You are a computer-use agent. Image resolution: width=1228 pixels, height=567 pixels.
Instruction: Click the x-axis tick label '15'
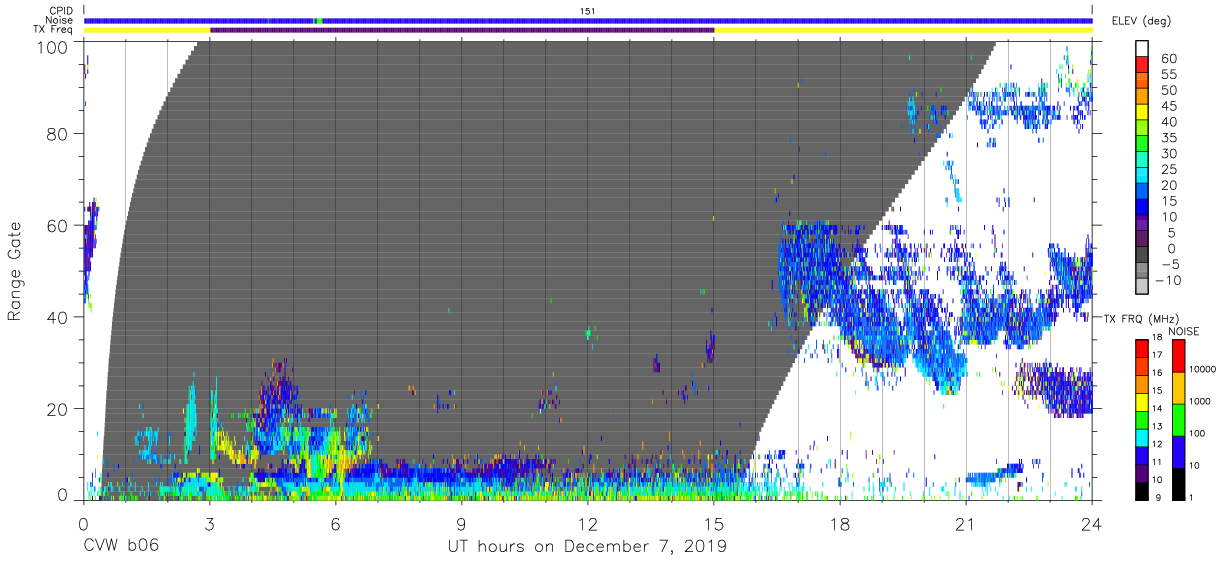[x=713, y=522]
